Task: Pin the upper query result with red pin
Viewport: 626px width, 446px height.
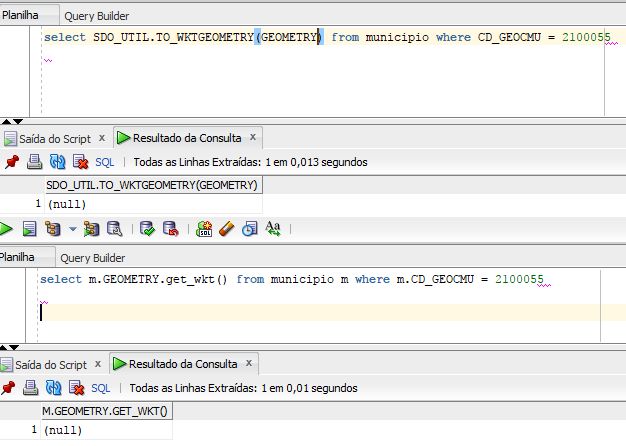Action: (12, 162)
